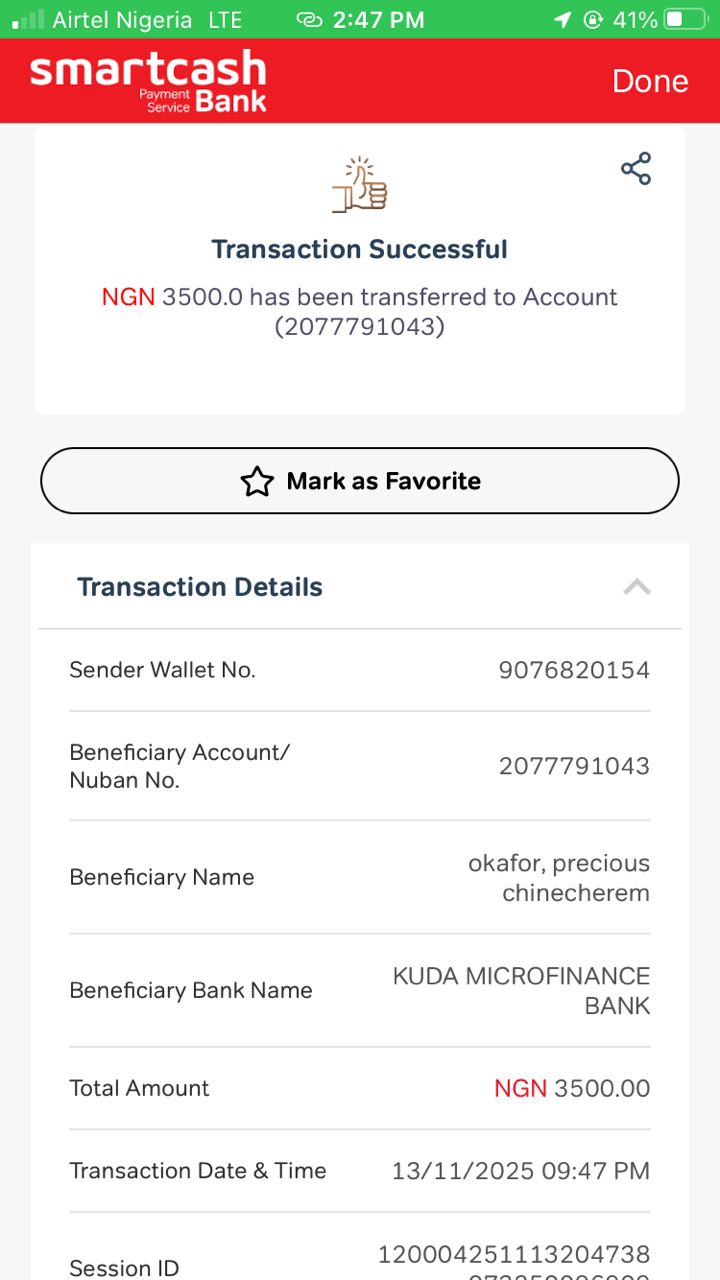720x1280 pixels.
Task: Tap KUDA MICROFINANCE BANK value
Action: pos(521,990)
